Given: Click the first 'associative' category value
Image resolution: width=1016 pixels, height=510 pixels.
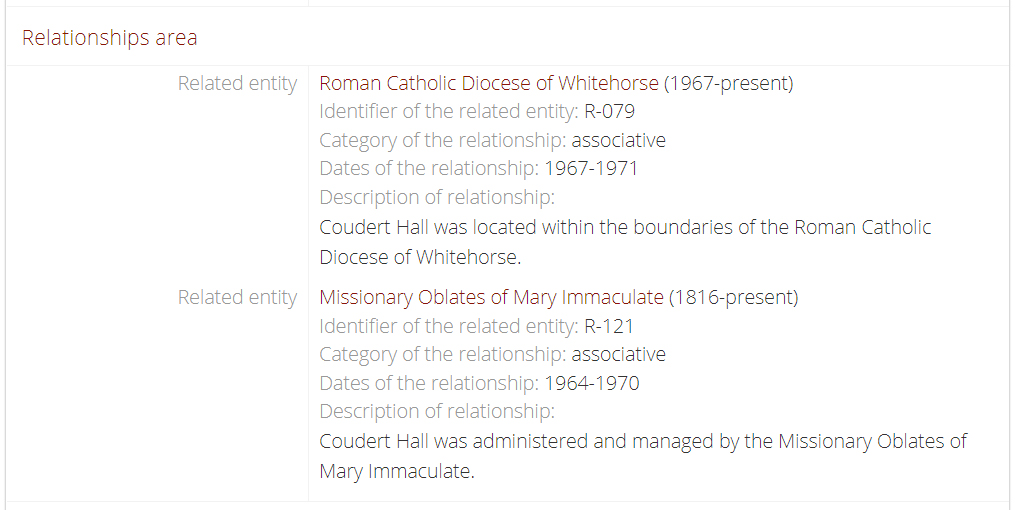Looking at the screenshot, I should click(618, 140).
